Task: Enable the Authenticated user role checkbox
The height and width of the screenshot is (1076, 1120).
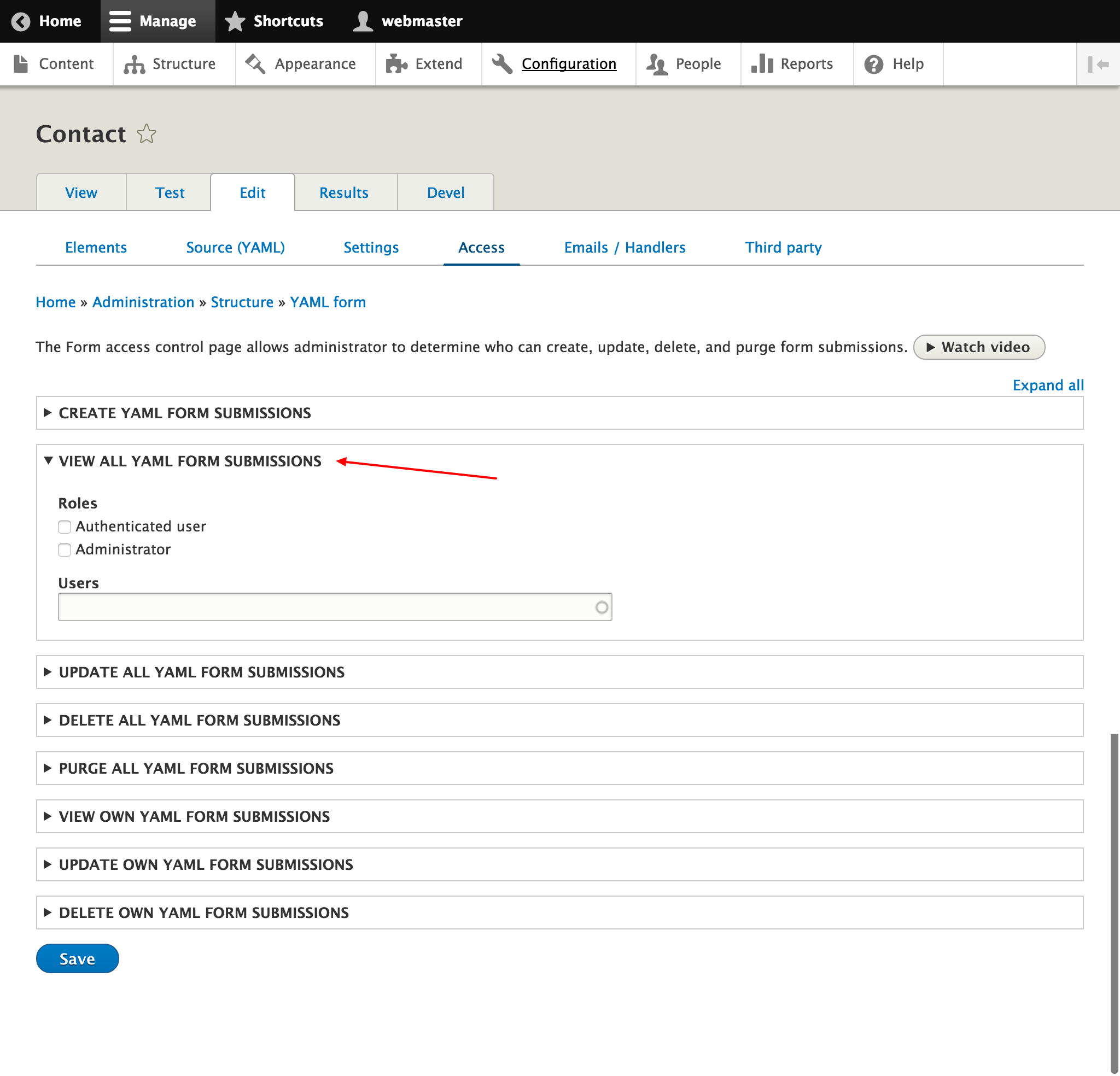Action: [x=64, y=527]
